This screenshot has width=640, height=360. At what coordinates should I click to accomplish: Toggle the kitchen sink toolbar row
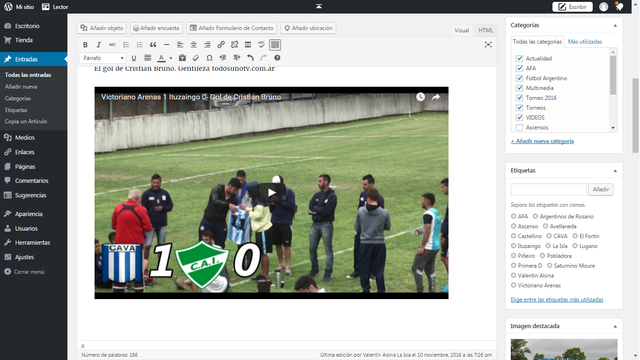coord(275,45)
